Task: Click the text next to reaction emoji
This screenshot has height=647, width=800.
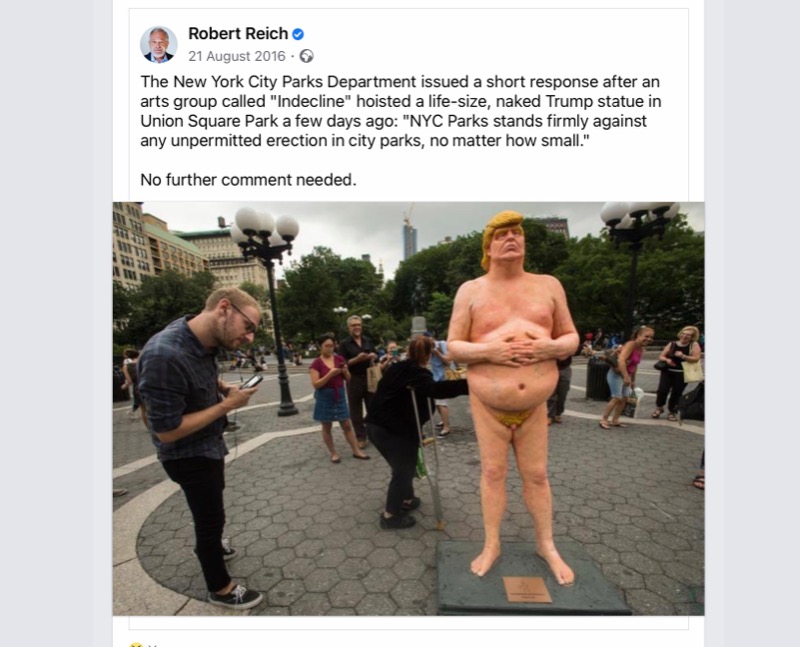Action: click(x=152, y=645)
